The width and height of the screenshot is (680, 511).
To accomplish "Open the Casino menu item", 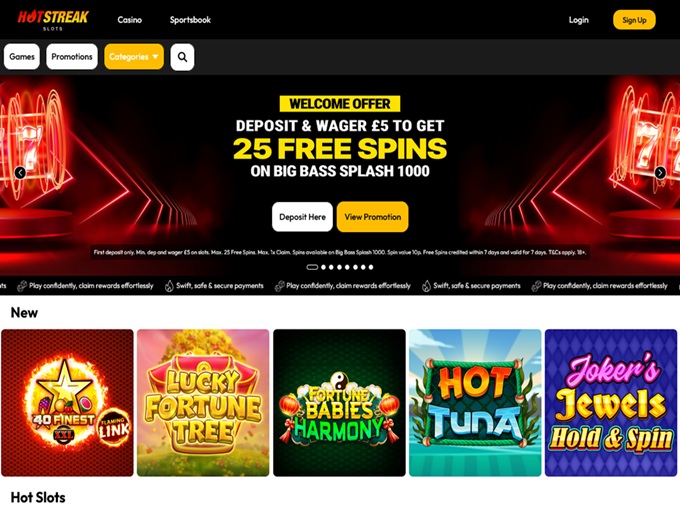I will (130, 20).
